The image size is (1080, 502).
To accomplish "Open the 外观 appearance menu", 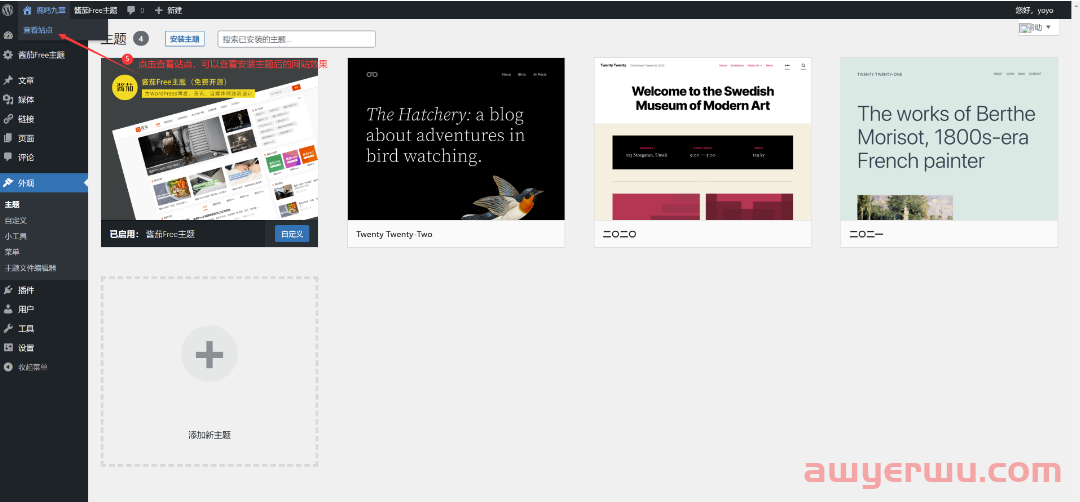I will [x=44, y=182].
